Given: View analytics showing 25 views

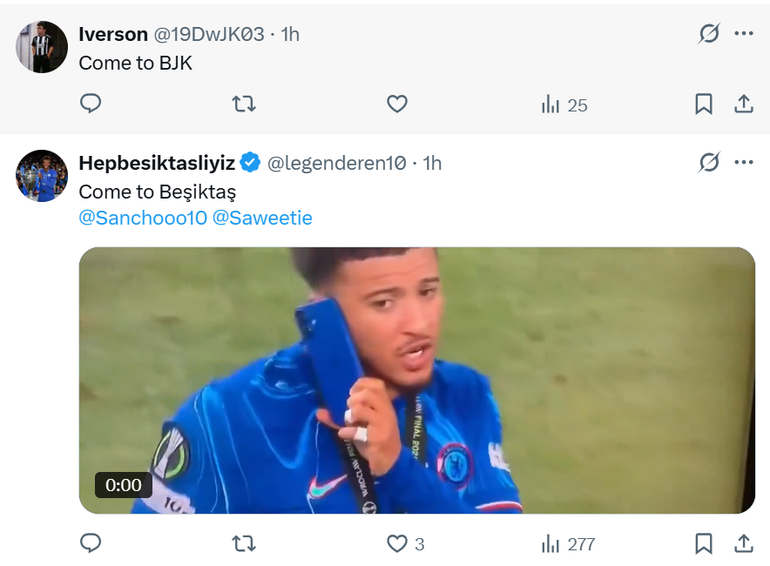Looking at the screenshot, I should point(564,104).
